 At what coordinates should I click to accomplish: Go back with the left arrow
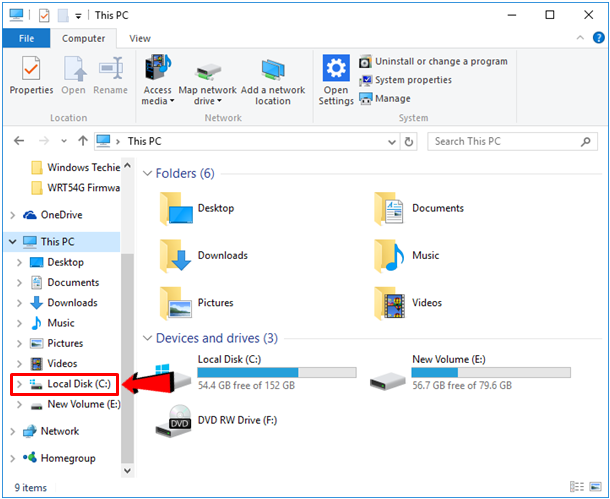tap(19, 141)
